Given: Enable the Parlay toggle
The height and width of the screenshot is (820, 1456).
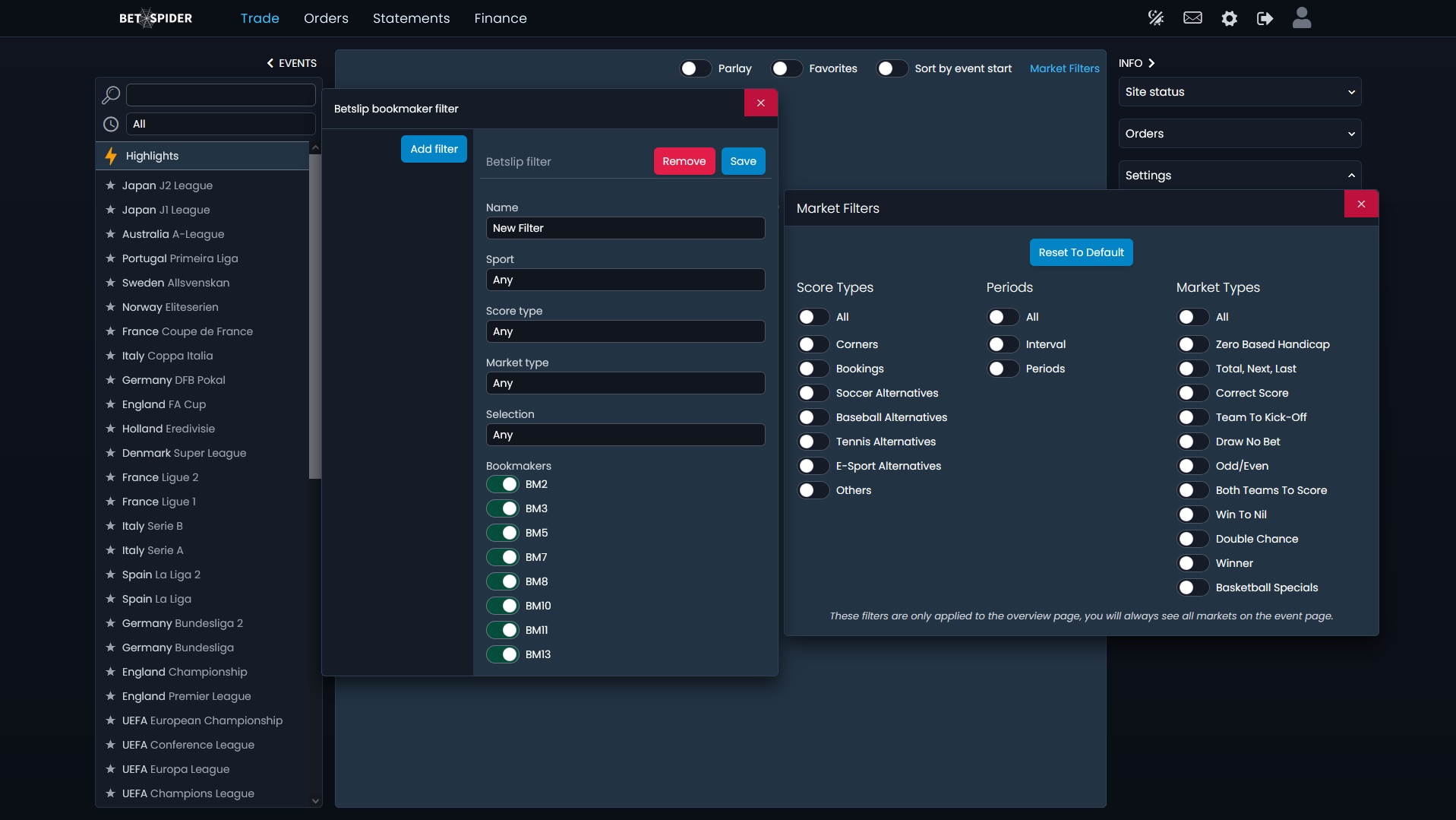Looking at the screenshot, I should (694, 68).
